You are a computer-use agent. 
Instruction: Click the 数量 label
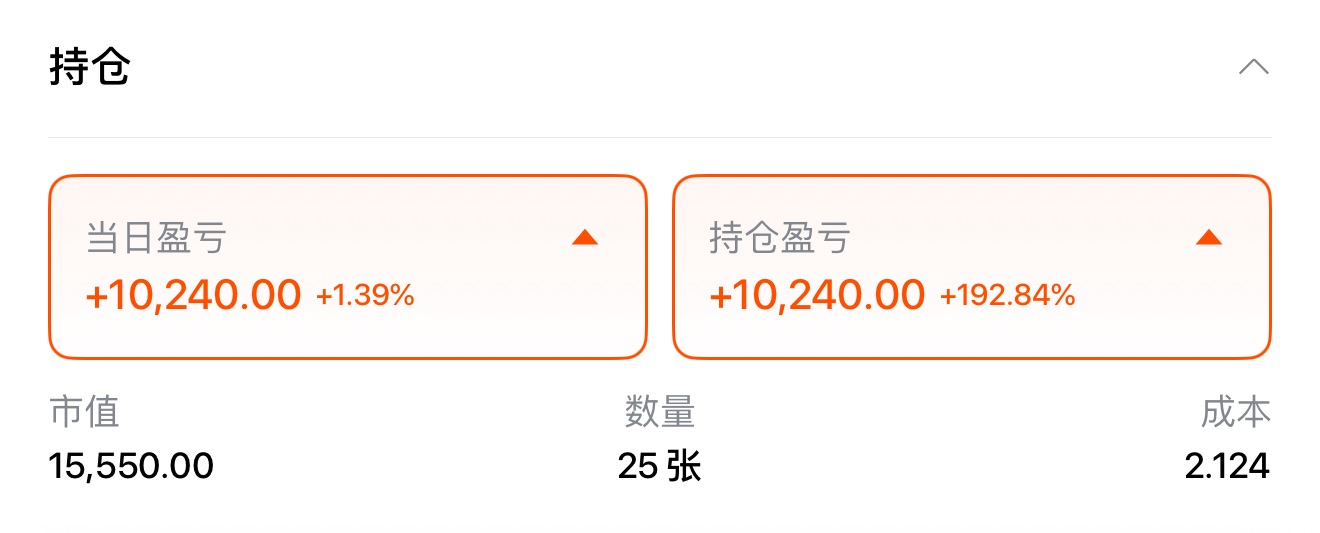pos(660,412)
